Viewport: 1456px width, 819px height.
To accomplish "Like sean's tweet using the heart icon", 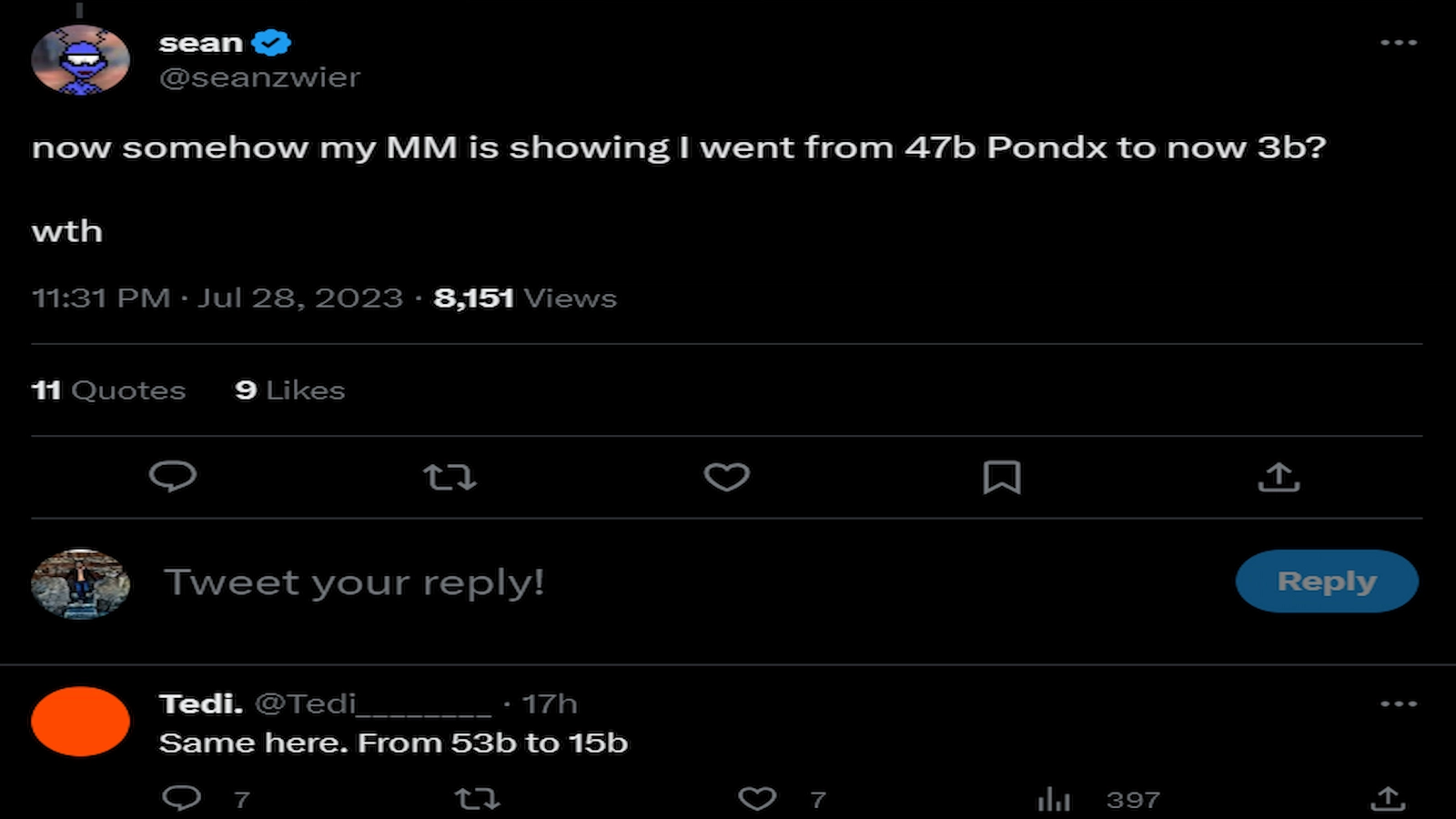I will click(x=727, y=477).
